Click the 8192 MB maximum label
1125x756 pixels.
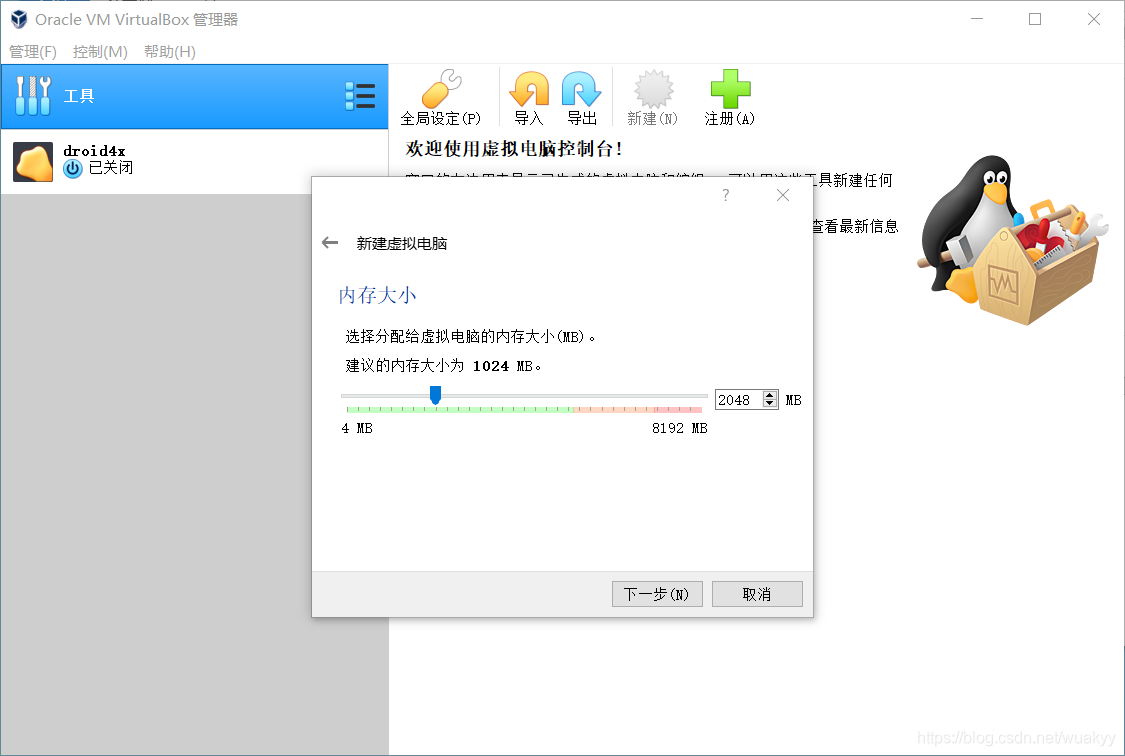click(679, 428)
